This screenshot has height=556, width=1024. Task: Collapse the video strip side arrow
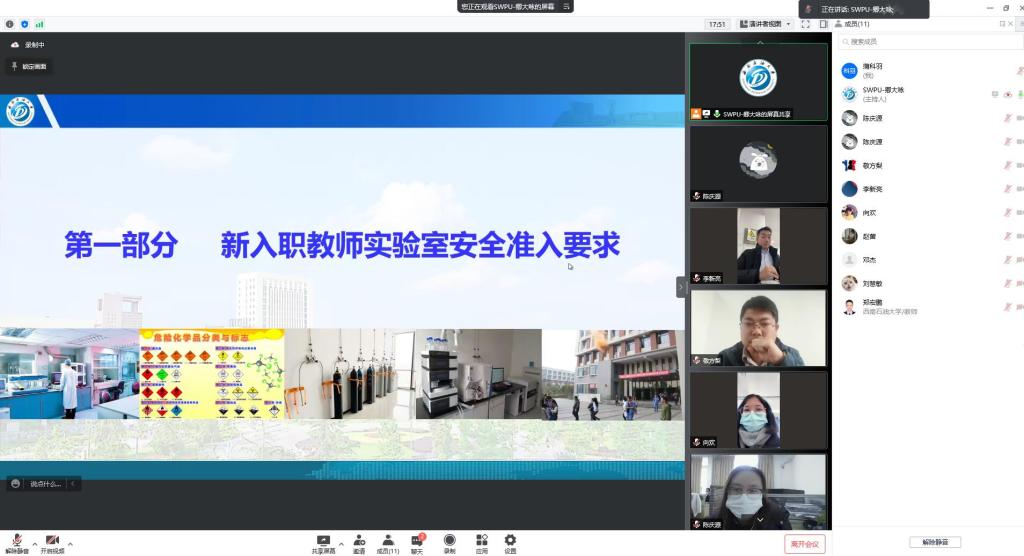pyautogui.click(x=681, y=287)
